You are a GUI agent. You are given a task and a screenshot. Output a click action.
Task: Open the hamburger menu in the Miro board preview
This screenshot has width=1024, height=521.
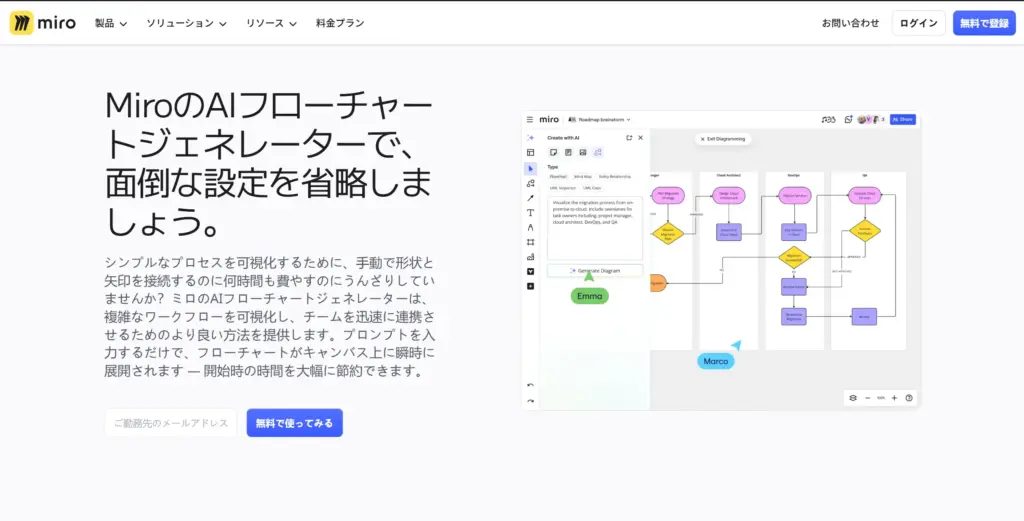530,119
